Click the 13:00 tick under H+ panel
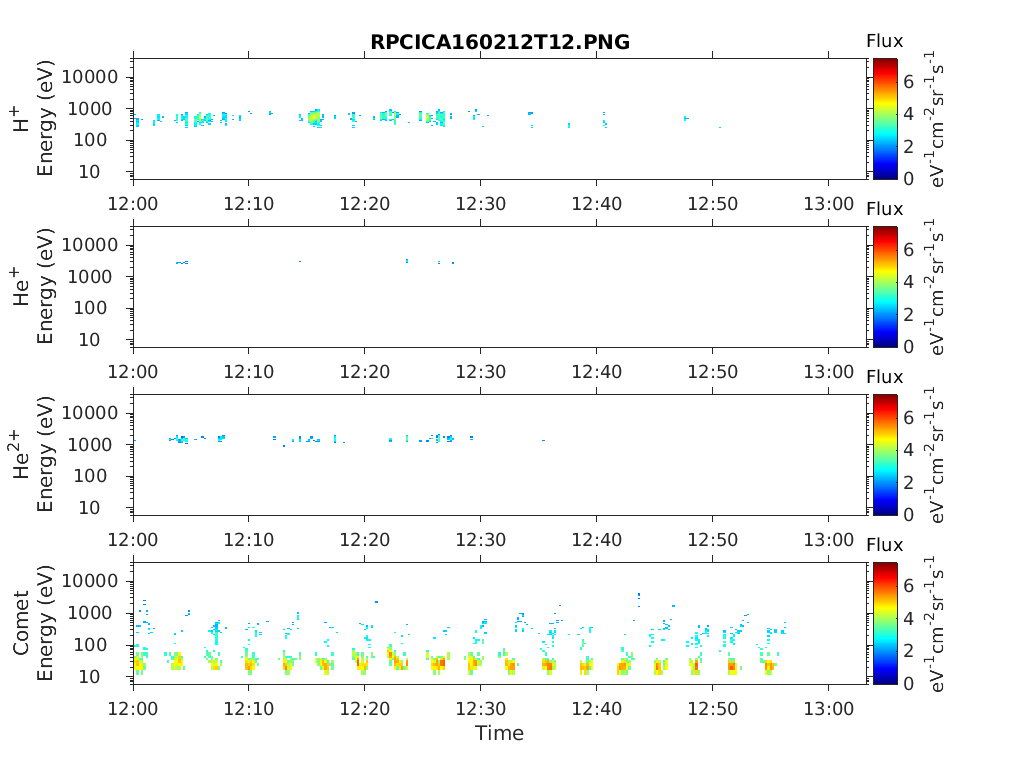1024x768 pixels. [x=829, y=204]
